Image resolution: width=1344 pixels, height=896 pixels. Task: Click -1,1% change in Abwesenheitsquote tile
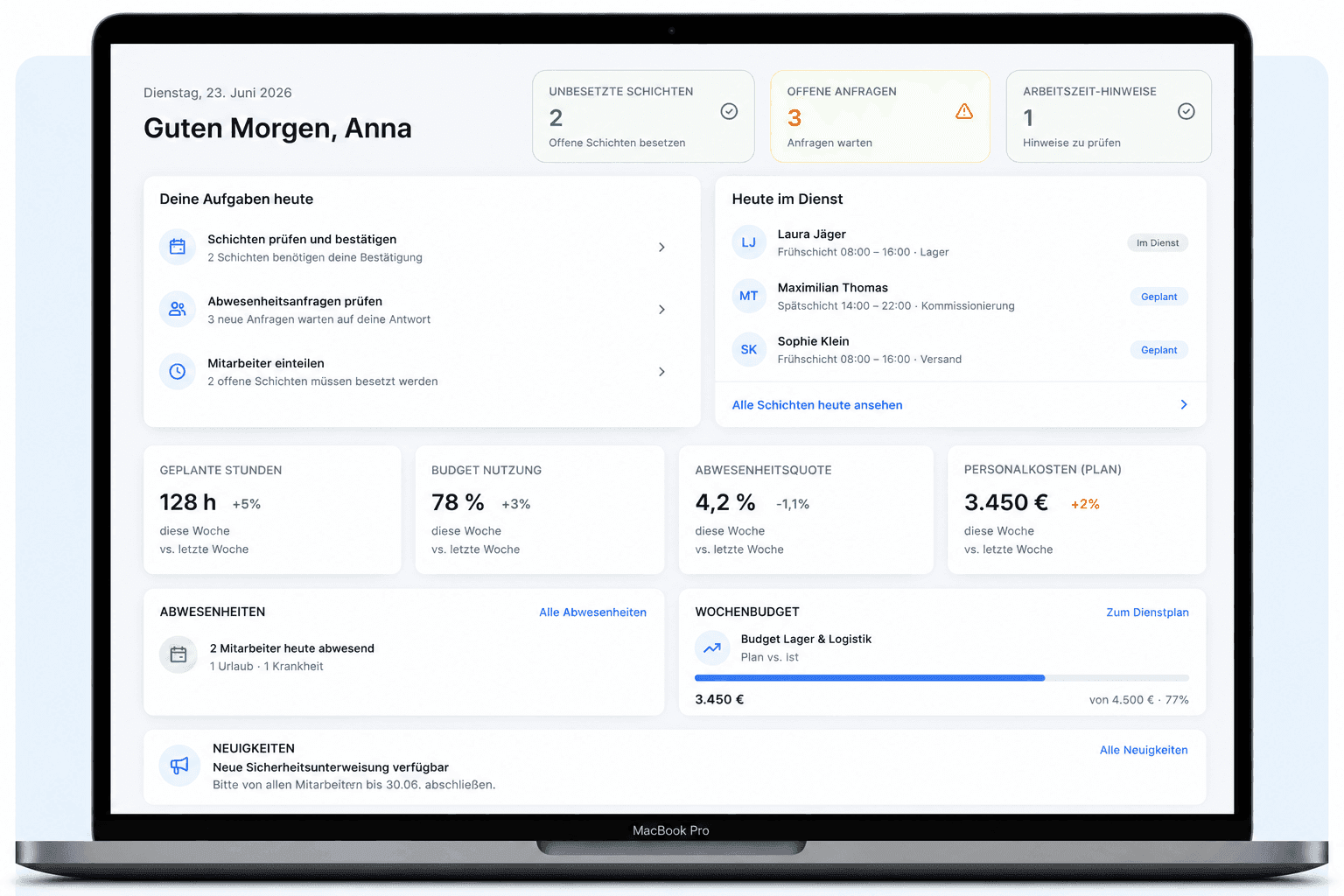tap(793, 504)
